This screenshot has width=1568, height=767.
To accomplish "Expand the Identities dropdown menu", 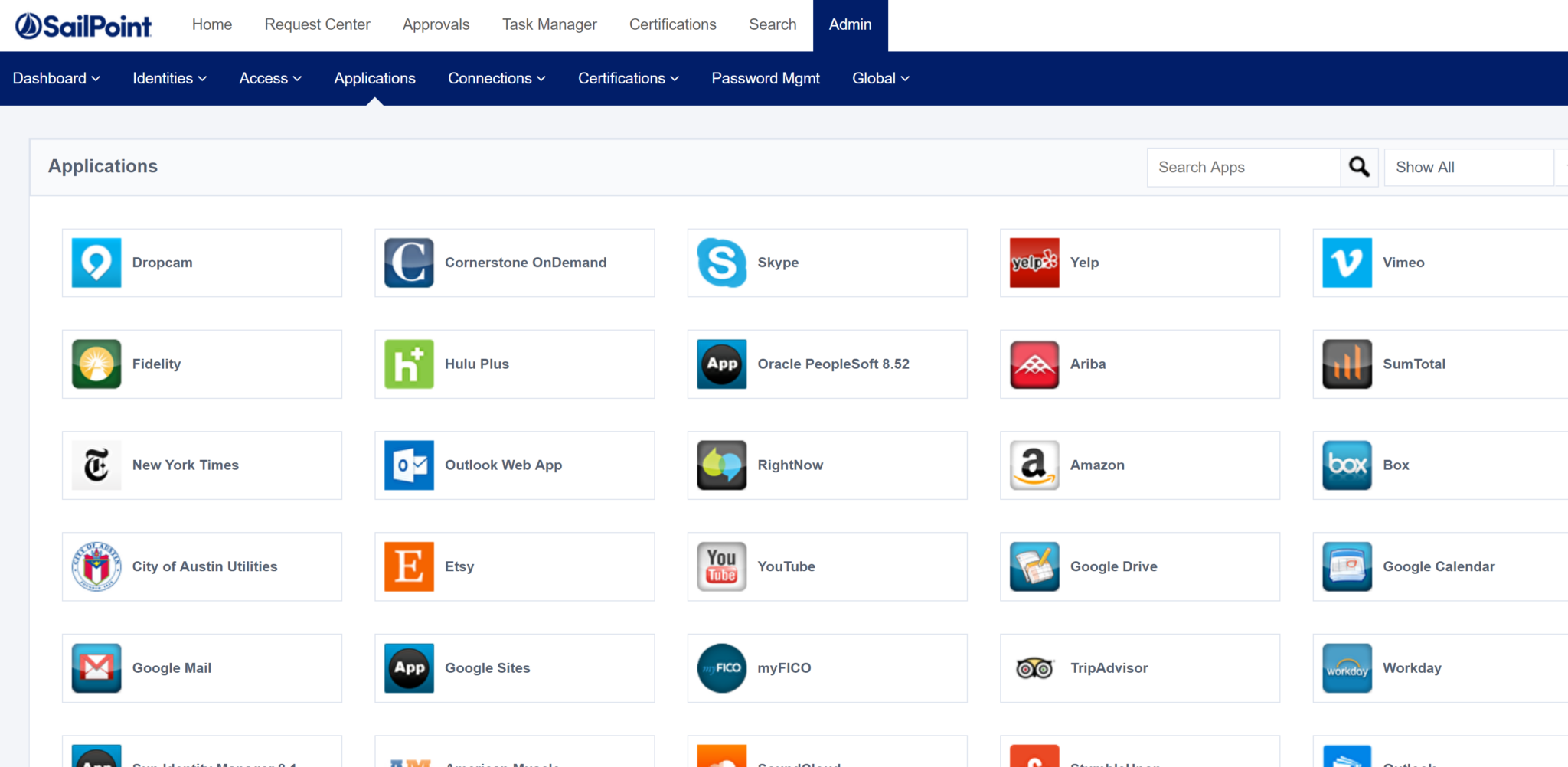I will pyautogui.click(x=168, y=78).
